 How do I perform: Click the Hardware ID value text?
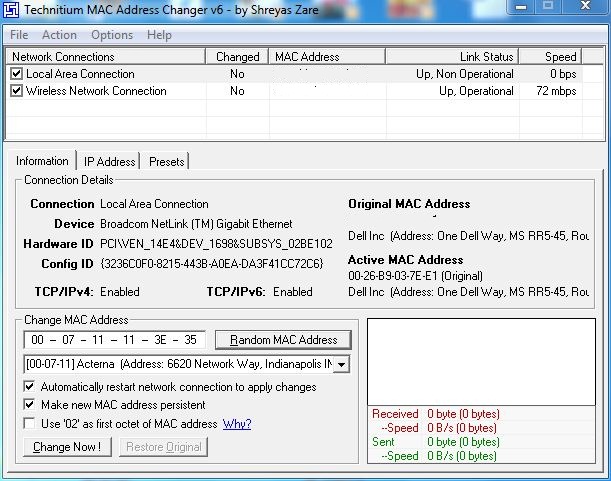[x=216, y=244]
